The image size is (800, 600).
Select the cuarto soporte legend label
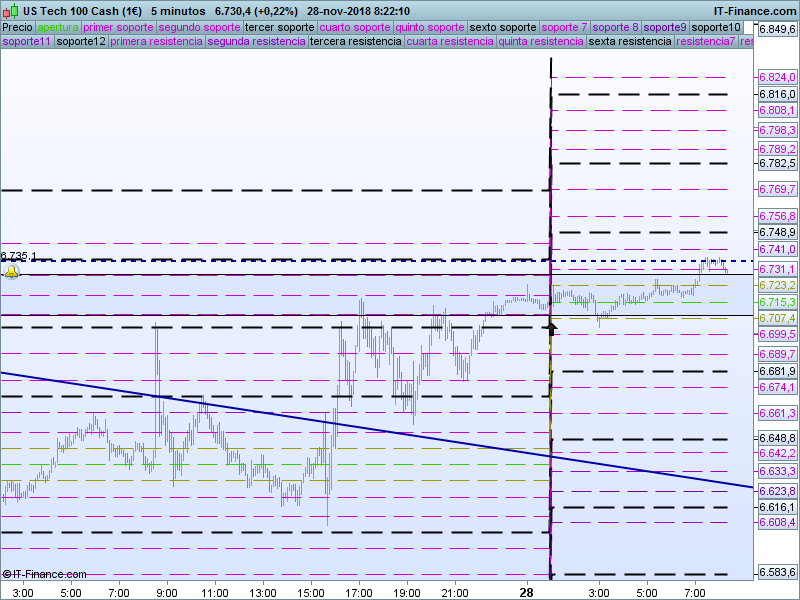tap(355, 28)
